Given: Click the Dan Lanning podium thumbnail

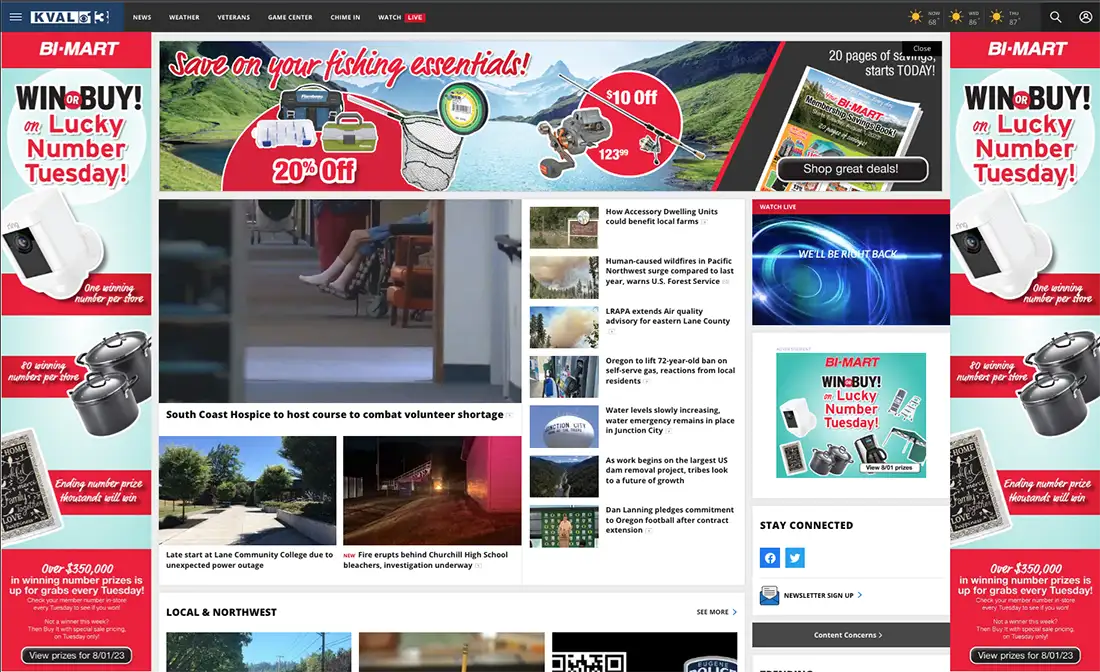Looking at the screenshot, I should pyautogui.click(x=564, y=526).
